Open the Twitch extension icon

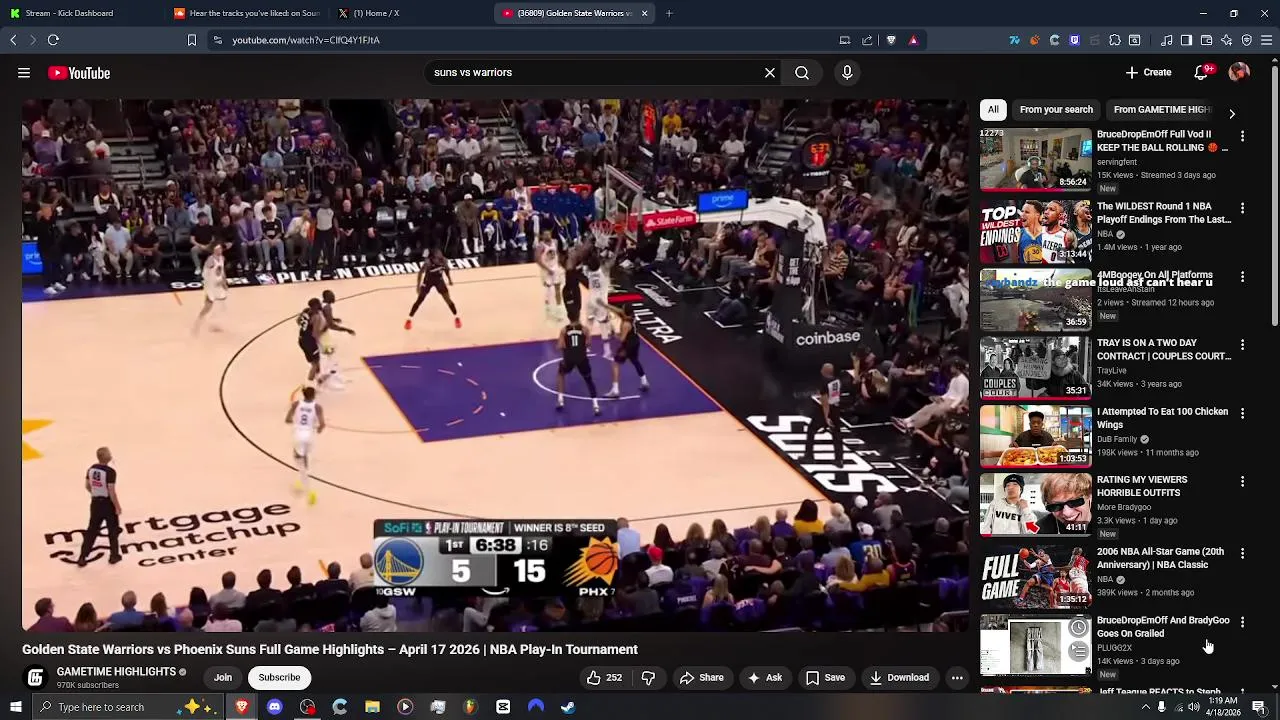pyautogui.click(x=1074, y=40)
